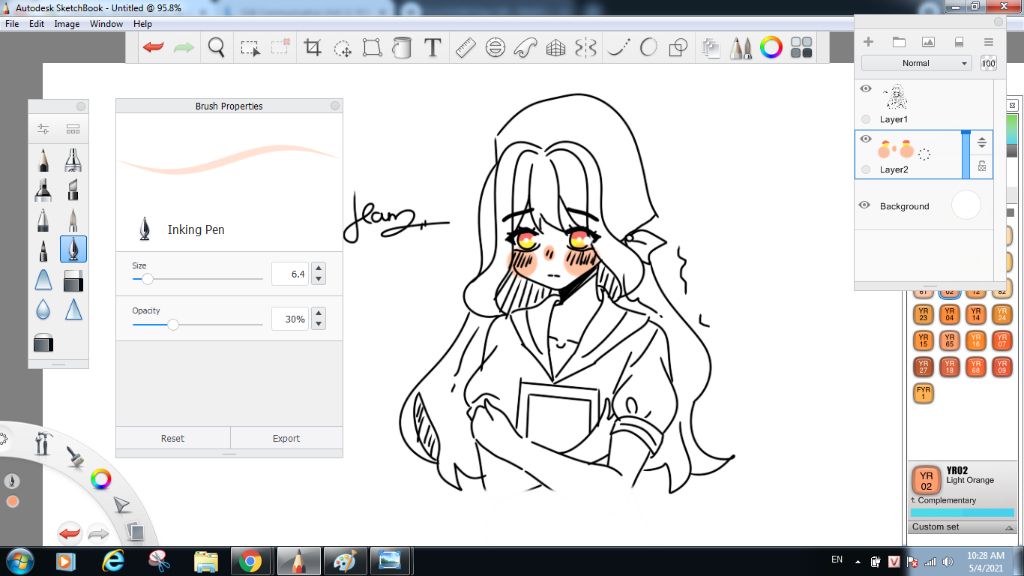1024x576 pixels.
Task: Add image layer in Layer Editor
Action: (928, 42)
